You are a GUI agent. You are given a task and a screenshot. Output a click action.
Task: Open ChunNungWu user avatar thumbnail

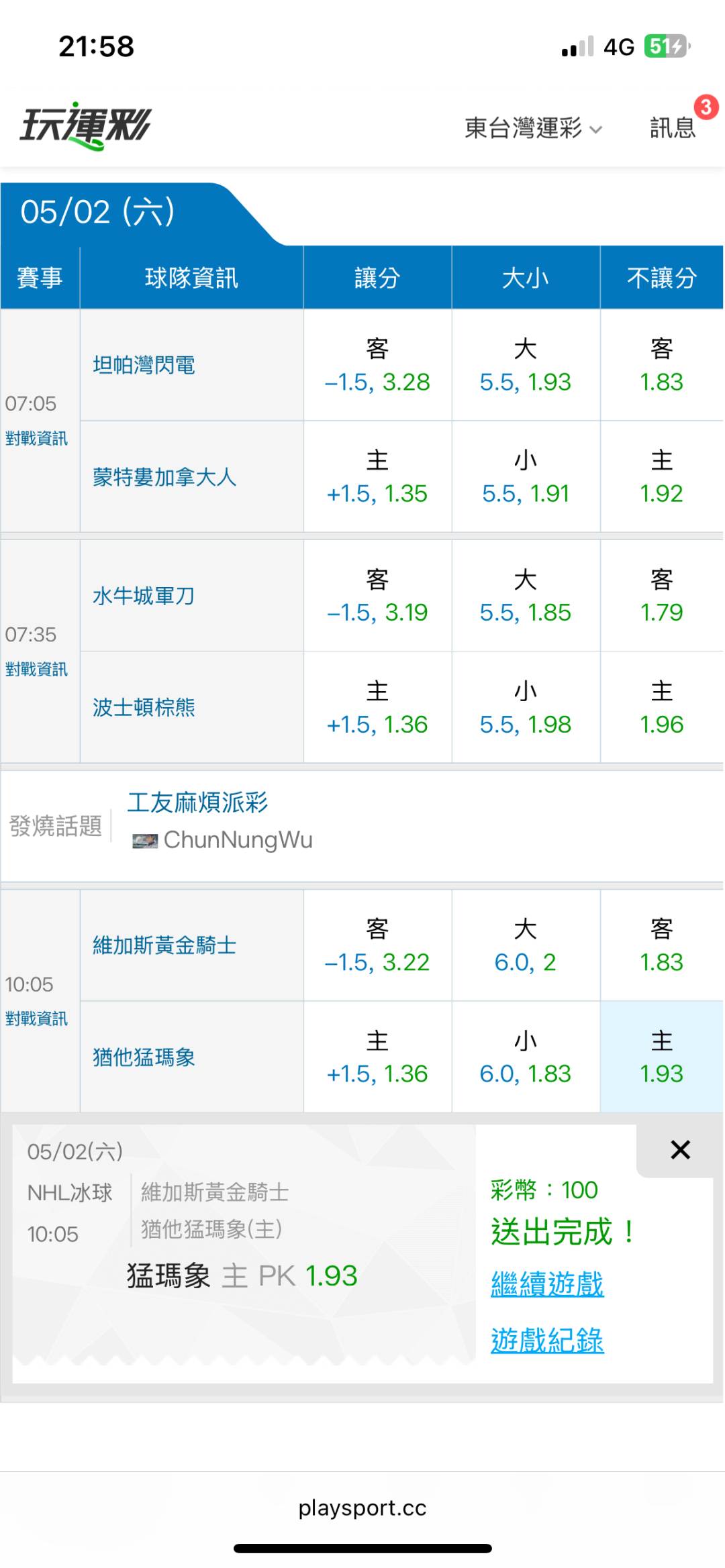(x=145, y=841)
